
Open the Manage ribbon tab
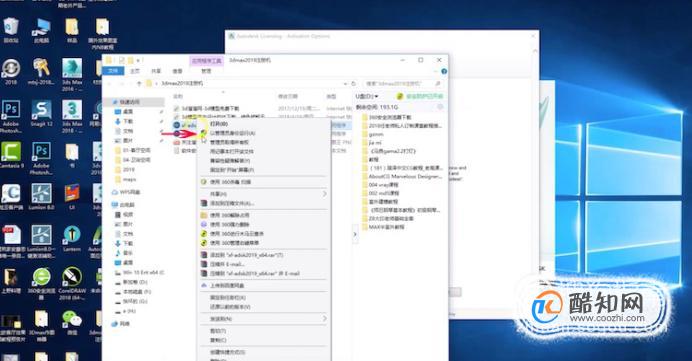(x=206, y=71)
